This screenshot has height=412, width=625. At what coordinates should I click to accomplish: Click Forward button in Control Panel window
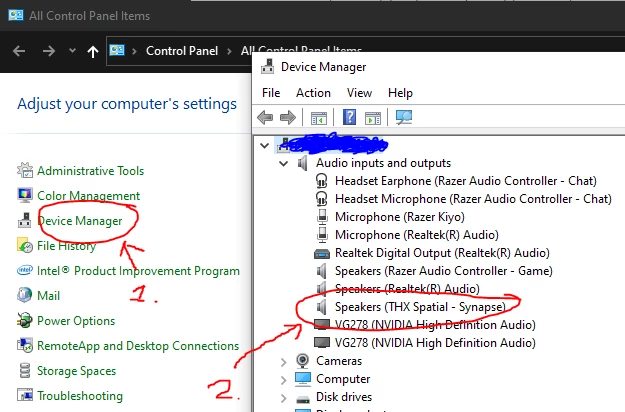tap(49, 51)
